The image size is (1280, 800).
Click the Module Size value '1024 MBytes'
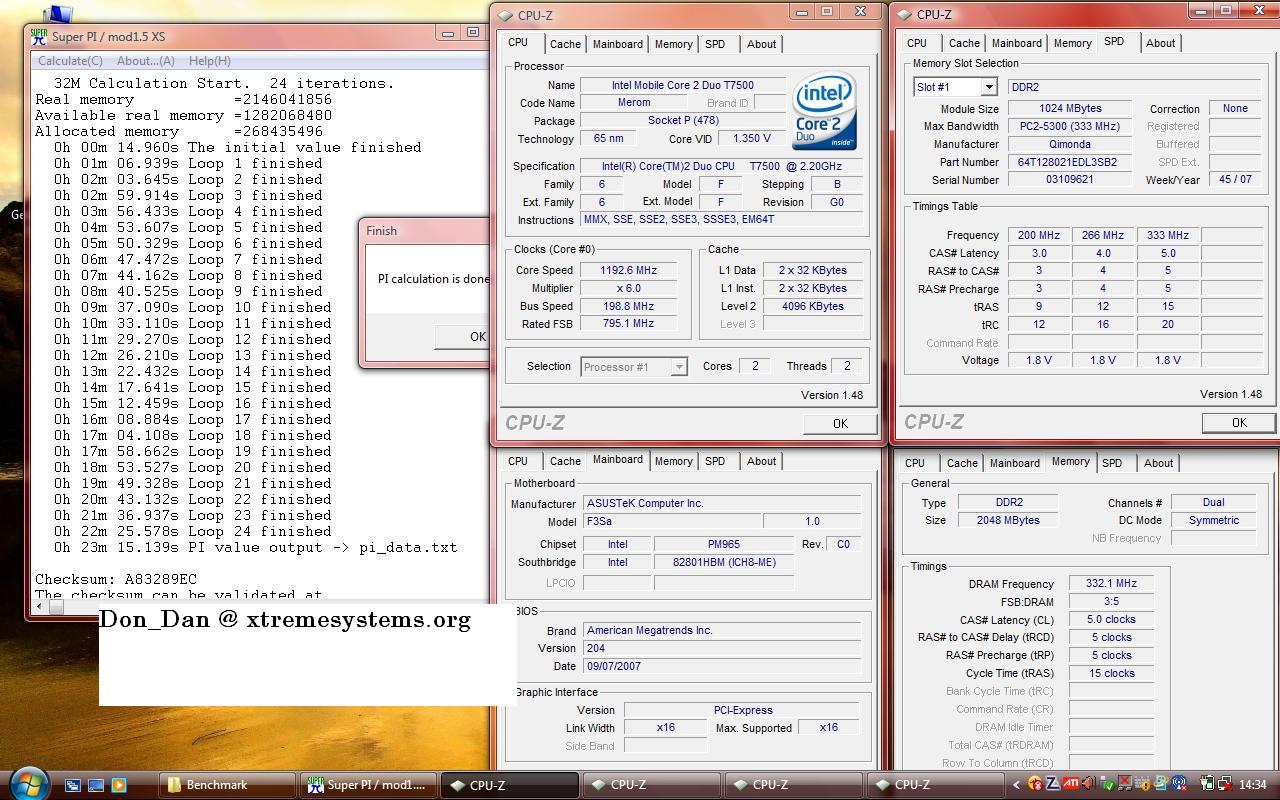pyautogui.click(x=1069, y=108)
